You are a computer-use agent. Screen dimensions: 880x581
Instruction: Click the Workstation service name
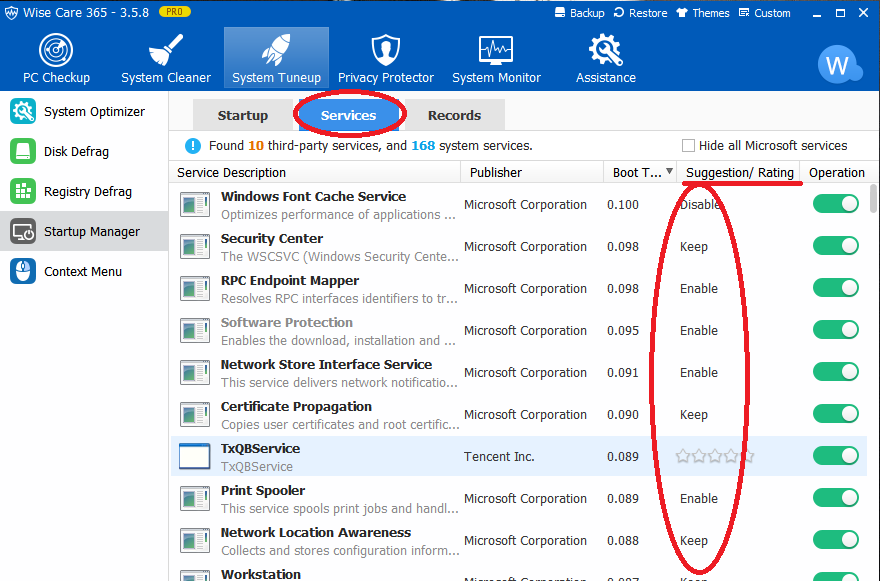pyautogui.click(x=261, y=574)
